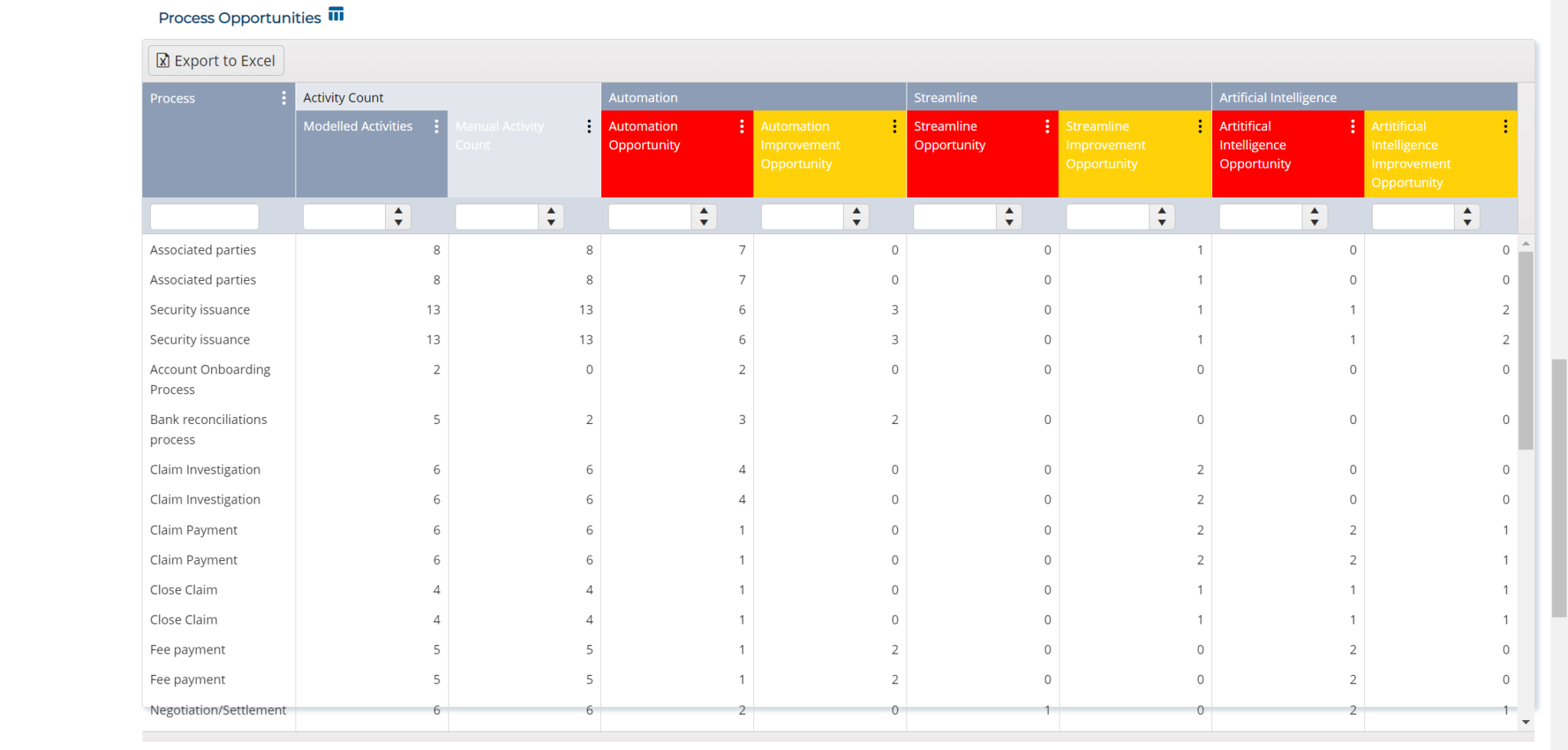Open the Automation Opportunity column menu
Image resolution: width=1568 pixels, height=750 pixels.
[741, 126]
